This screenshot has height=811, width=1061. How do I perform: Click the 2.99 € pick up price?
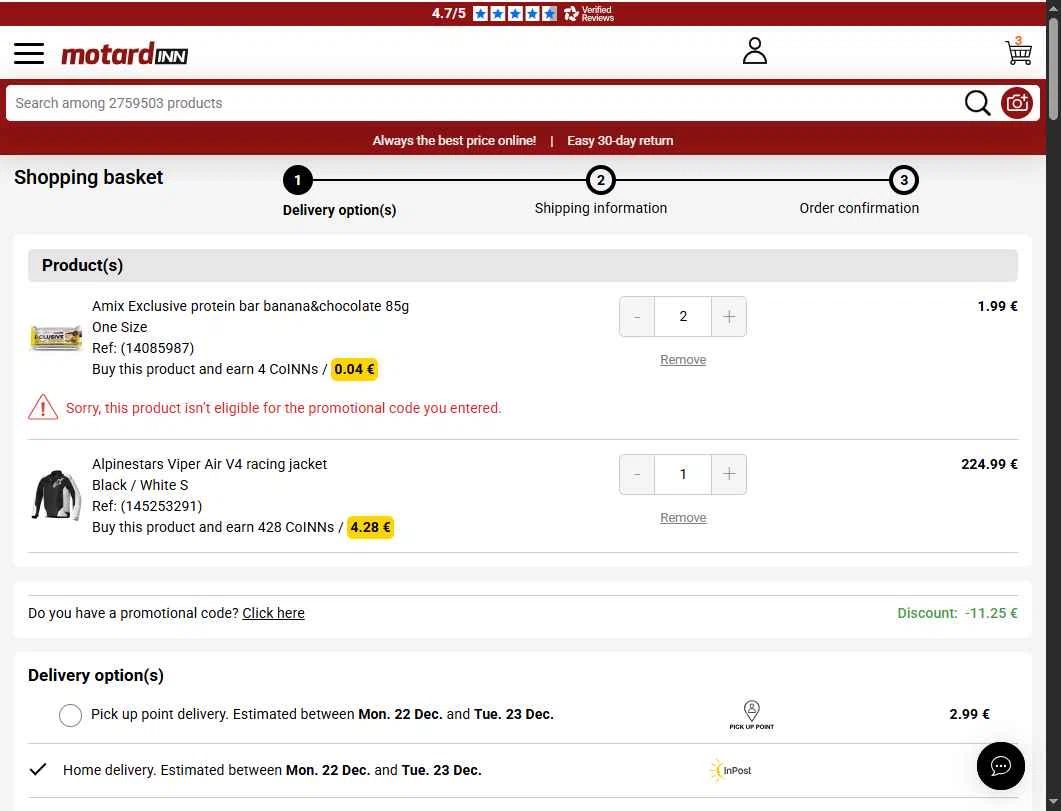(969, 714)
